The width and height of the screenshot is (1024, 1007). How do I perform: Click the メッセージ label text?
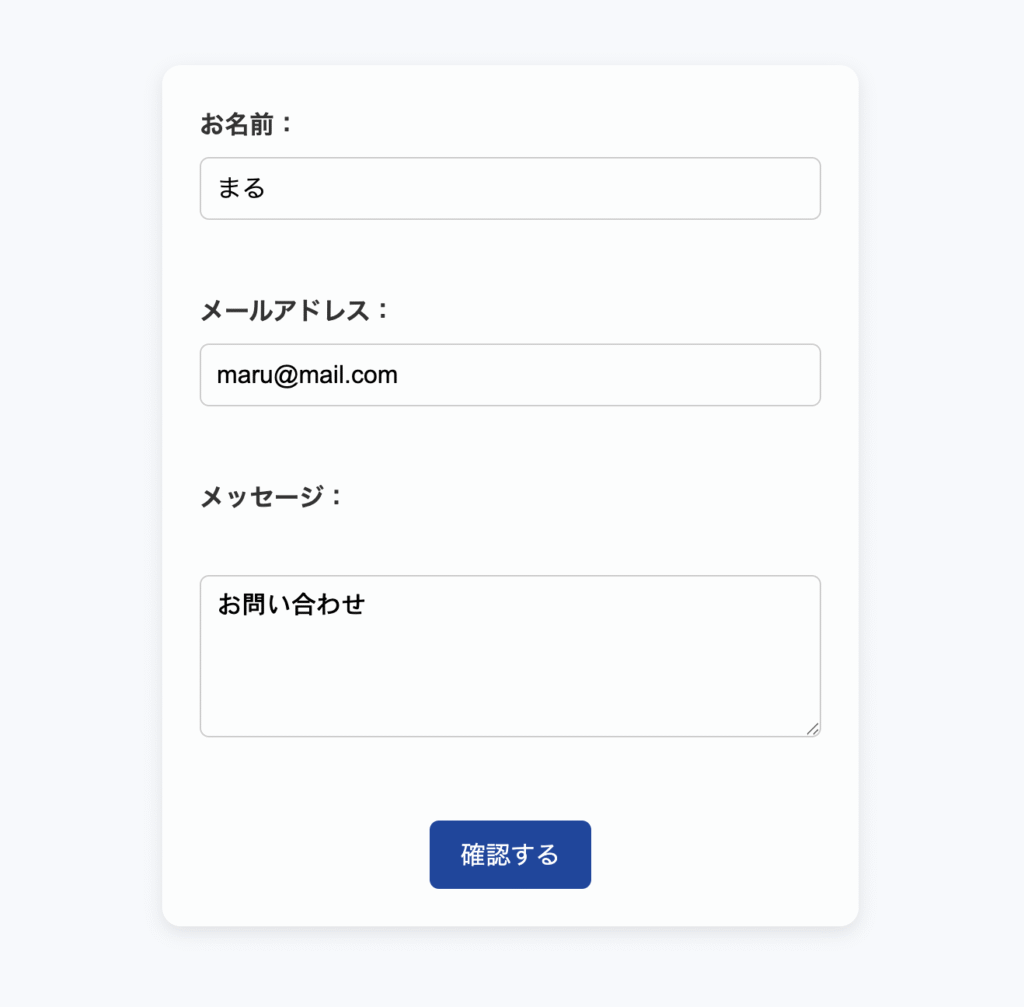[x=271, y=497]
